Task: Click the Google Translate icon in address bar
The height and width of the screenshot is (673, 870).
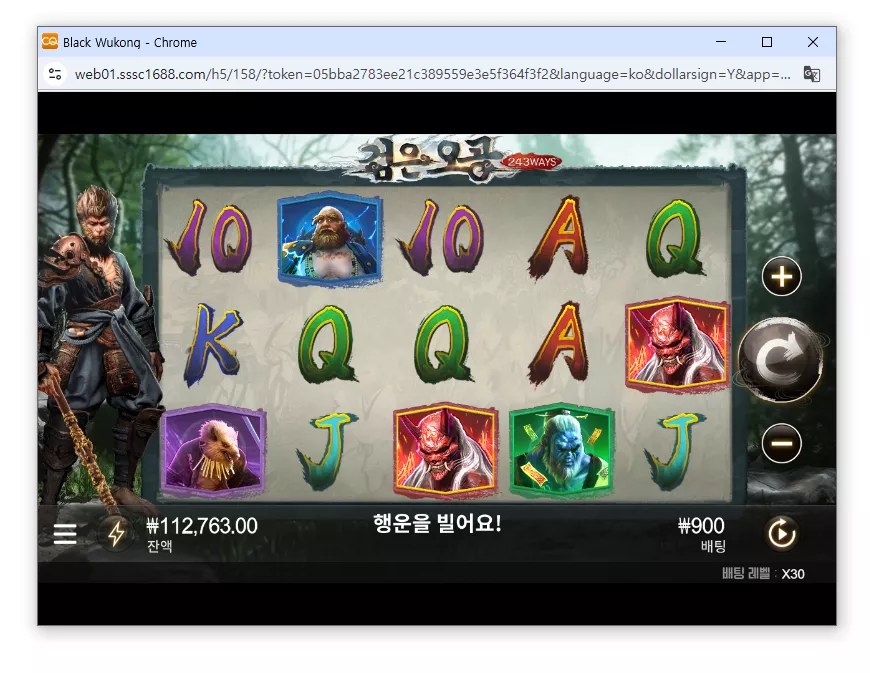Action: (x=812, y=74)
